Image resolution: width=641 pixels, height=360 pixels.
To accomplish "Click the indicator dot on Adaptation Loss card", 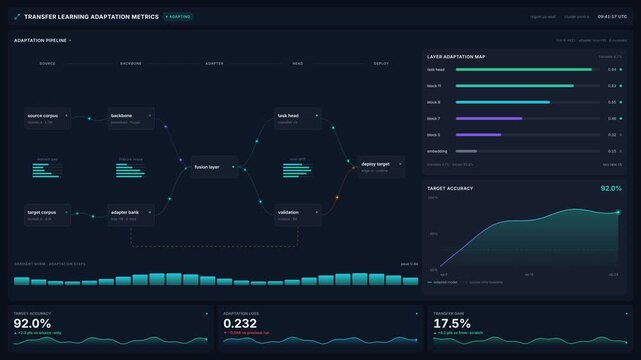I will click(x=417, y=314).
